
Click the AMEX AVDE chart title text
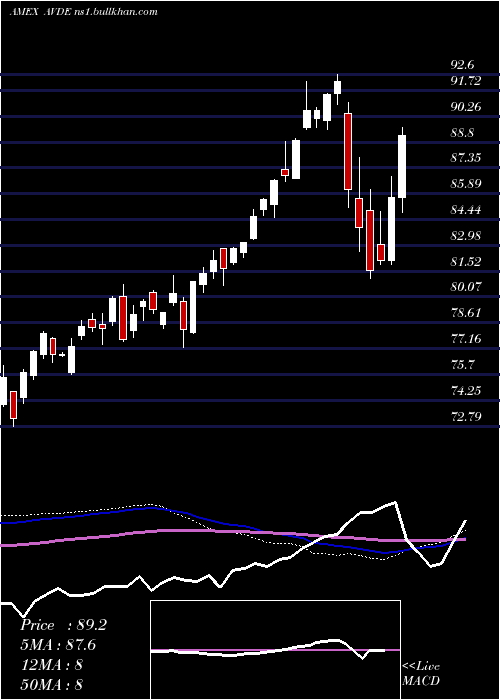tap(84, 12)
